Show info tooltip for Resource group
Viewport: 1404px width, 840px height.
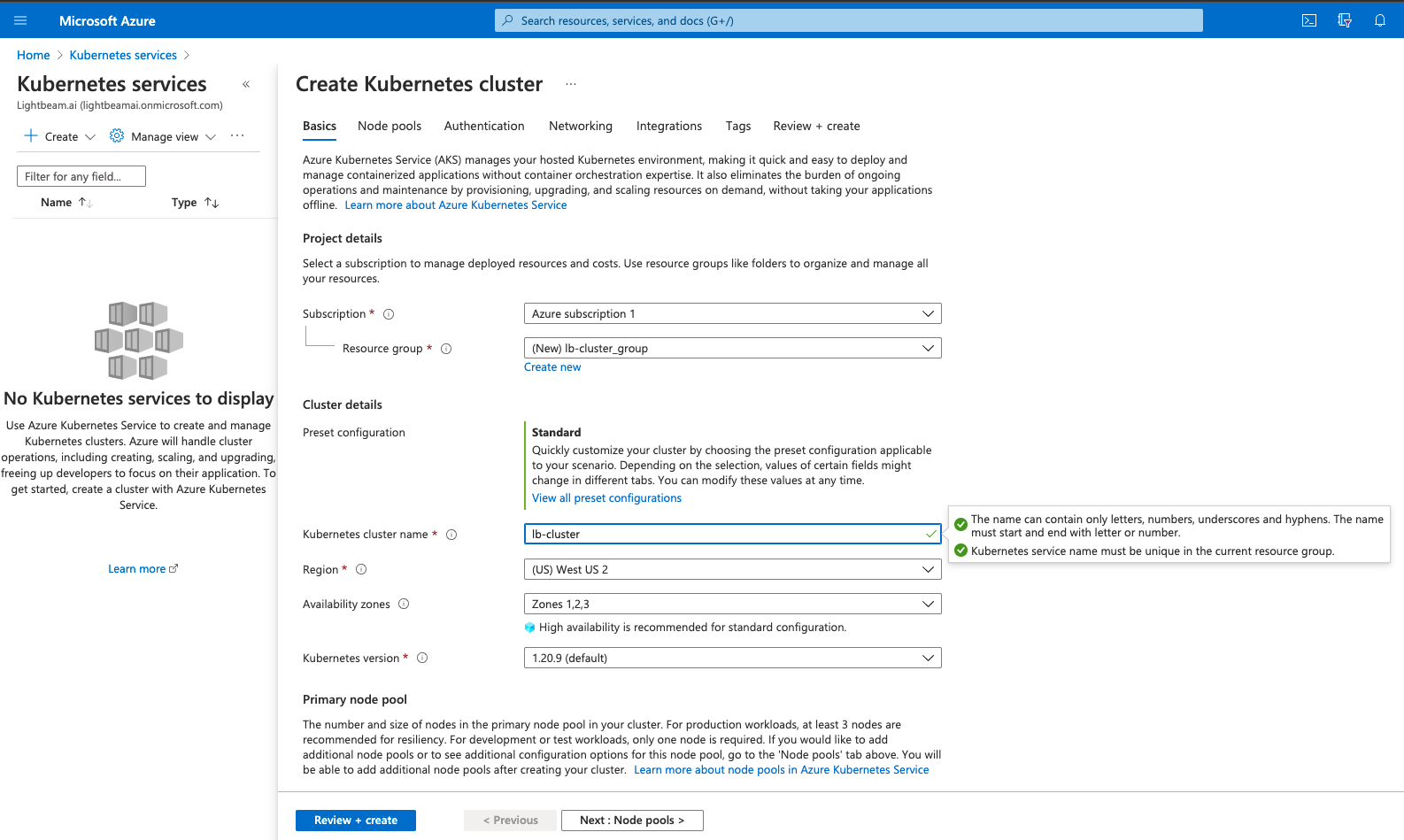pos(446,349)
